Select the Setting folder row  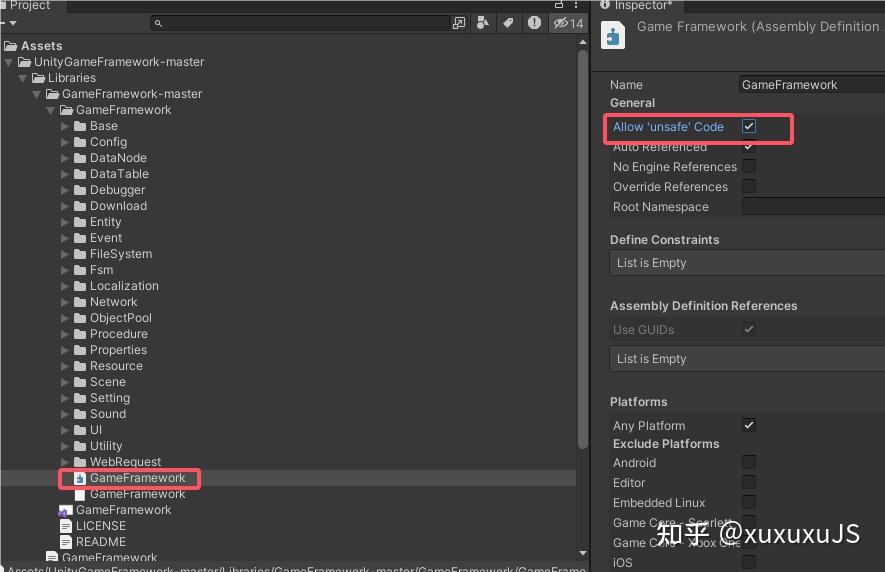coord(288,398)
